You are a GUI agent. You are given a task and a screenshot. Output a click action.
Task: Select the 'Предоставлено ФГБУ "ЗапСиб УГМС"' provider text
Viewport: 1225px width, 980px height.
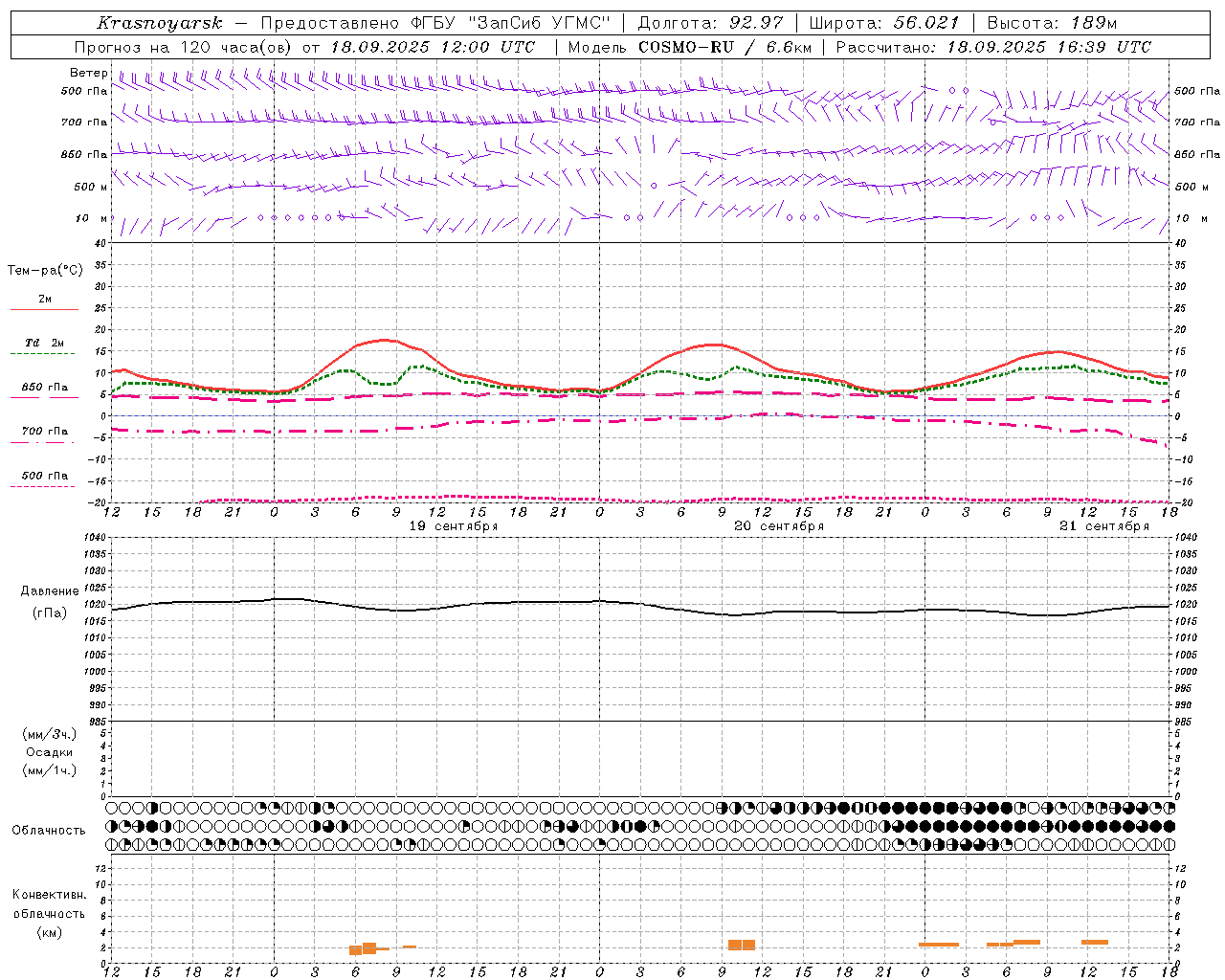pos(435,23)
